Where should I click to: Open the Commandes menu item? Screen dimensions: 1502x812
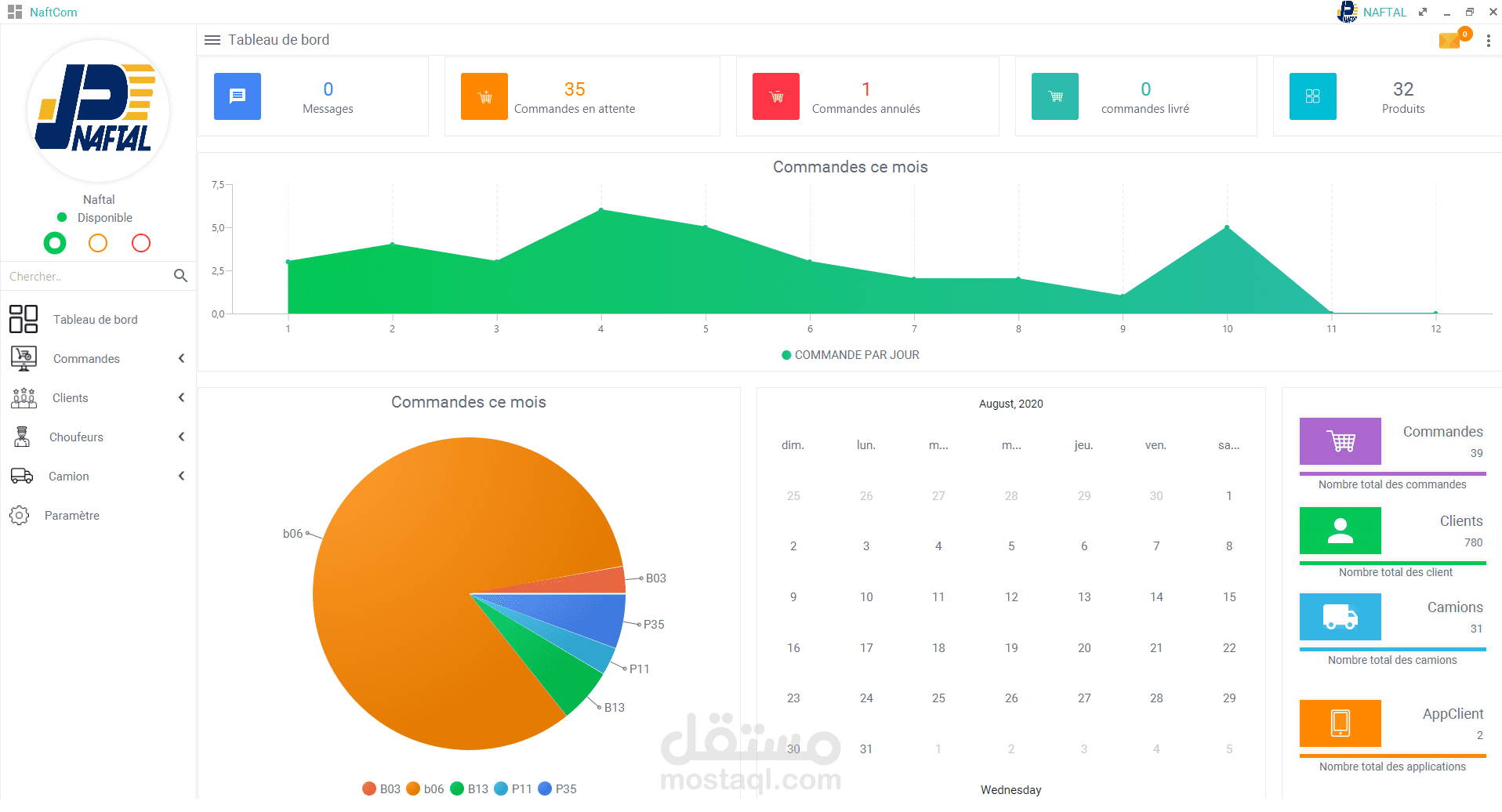pos(98,358)
